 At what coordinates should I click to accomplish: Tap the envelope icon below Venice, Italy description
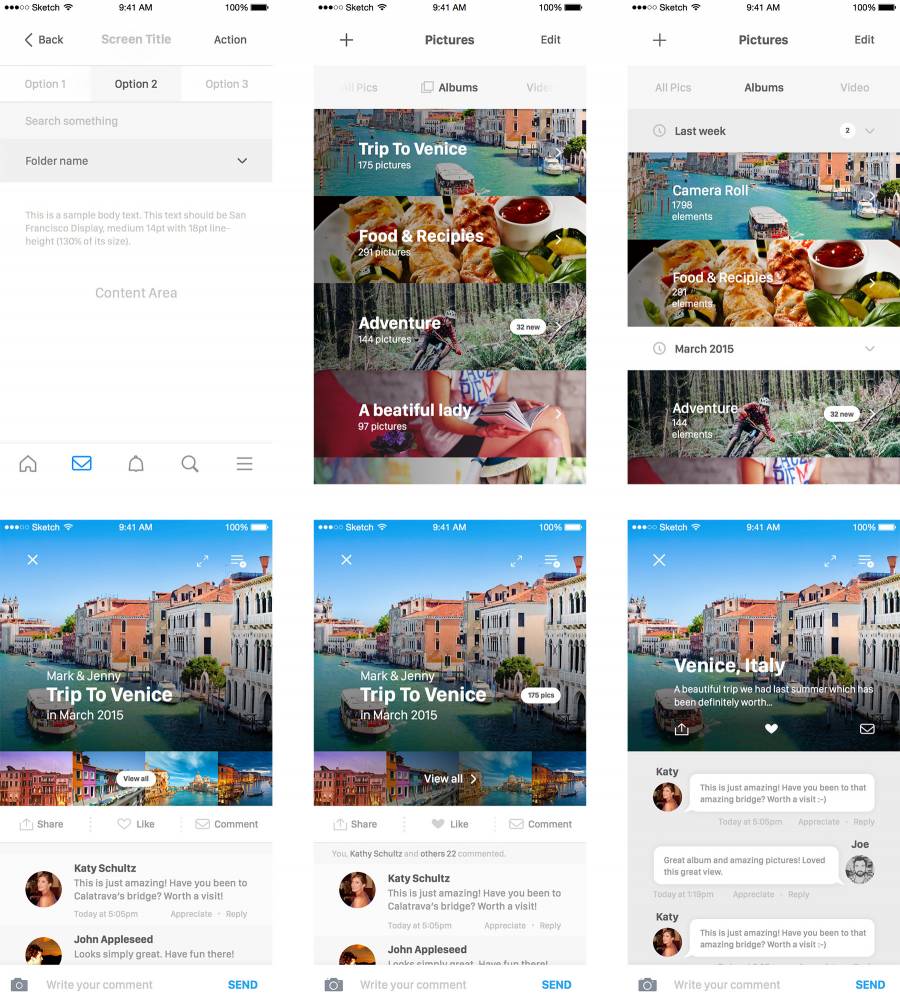[x=867, y=729]
